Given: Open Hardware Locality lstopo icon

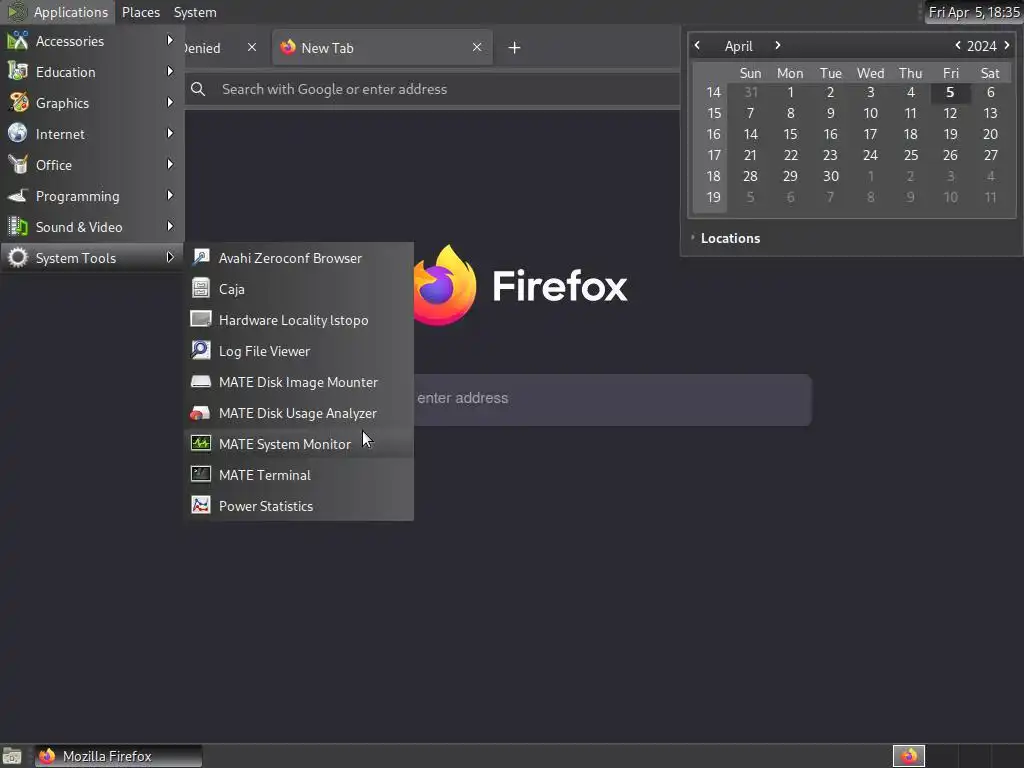Looking at the screenshot, I should coord(200,319).
